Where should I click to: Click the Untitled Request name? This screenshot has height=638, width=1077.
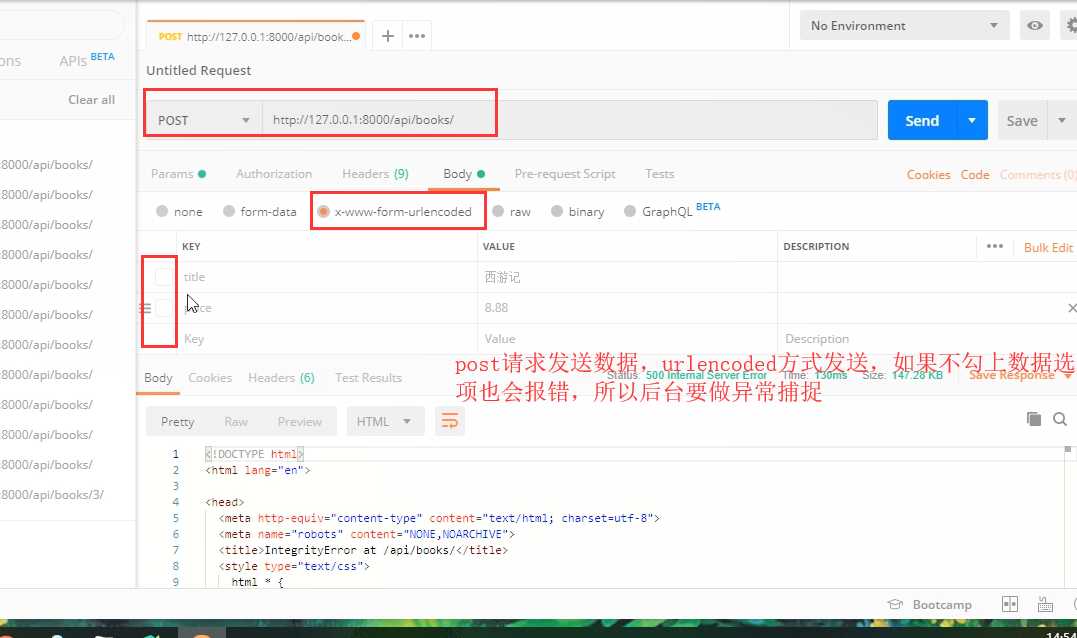tap(199, 70)
